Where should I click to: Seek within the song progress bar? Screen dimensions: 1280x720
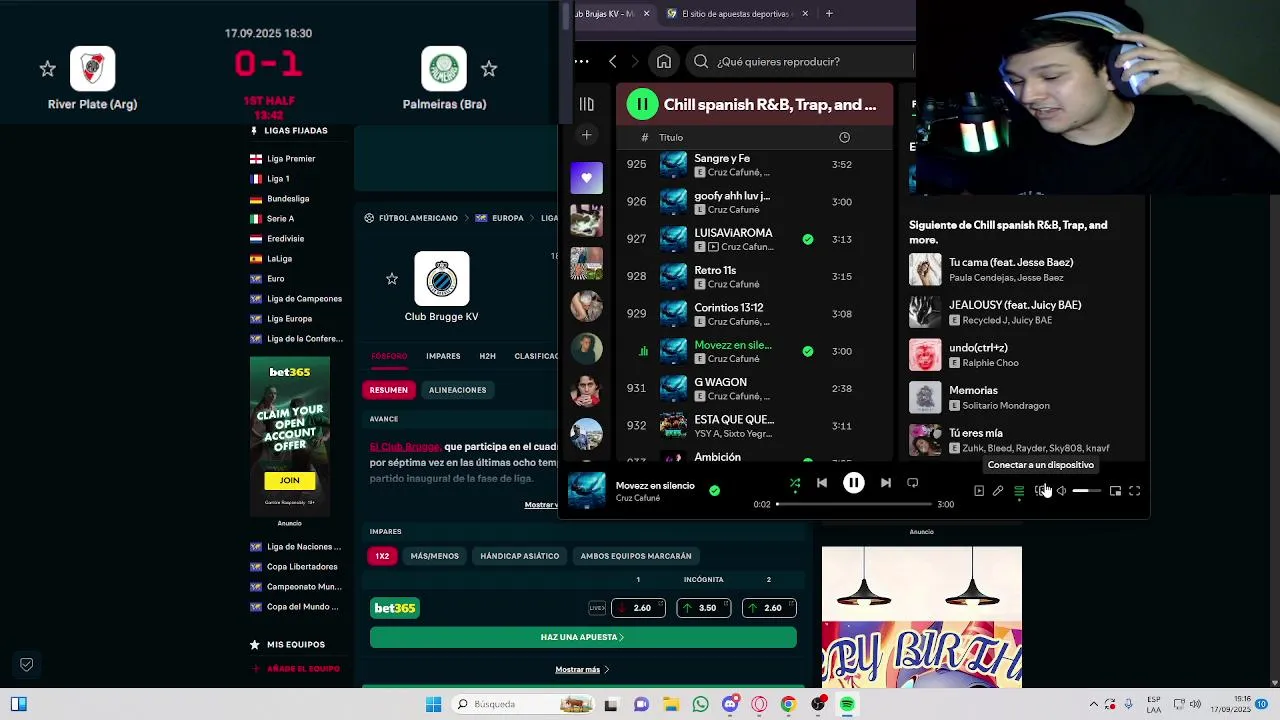tap(853, 504)
